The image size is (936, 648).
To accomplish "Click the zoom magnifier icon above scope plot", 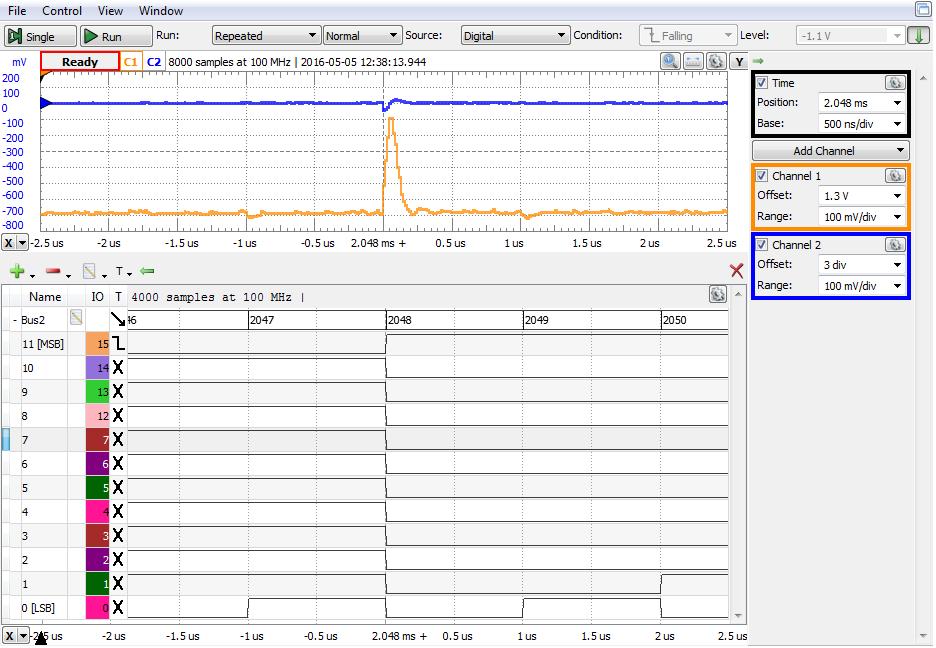I will (670, 61).
